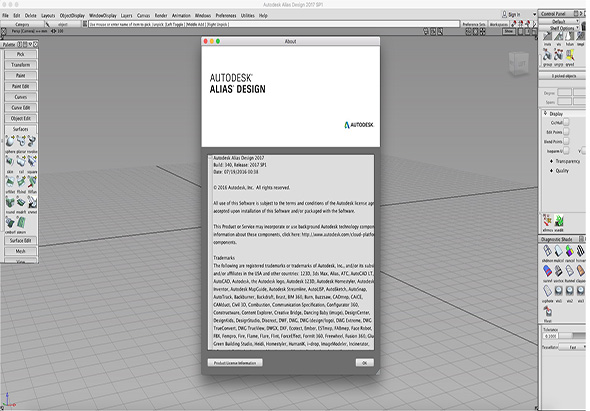Click the Preference Sets button

click(x=474, y=24)
